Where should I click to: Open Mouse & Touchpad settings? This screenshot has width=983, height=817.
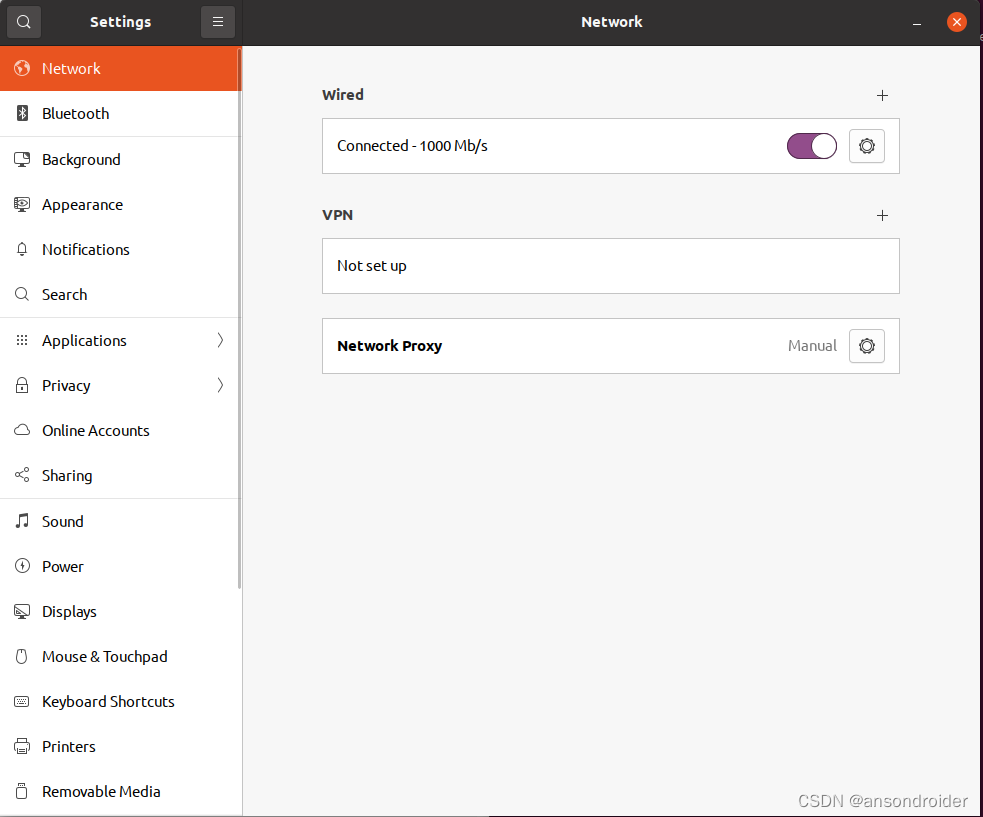pyautogui.click(x=119, y=656)
